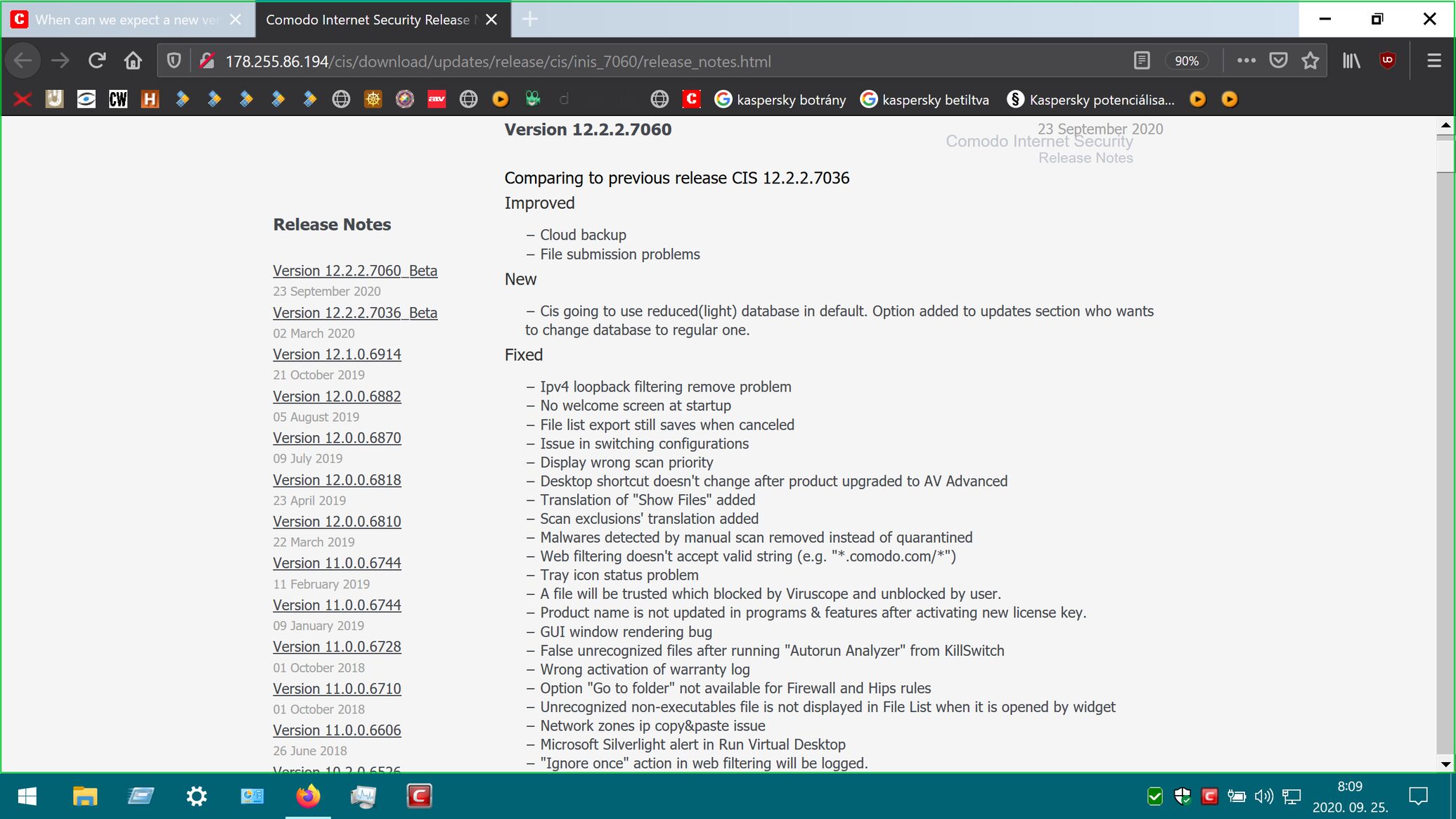Open Version 12.0.0.6882 release notes
Viewport: 1456px width, 819px height.
point(337,396)
